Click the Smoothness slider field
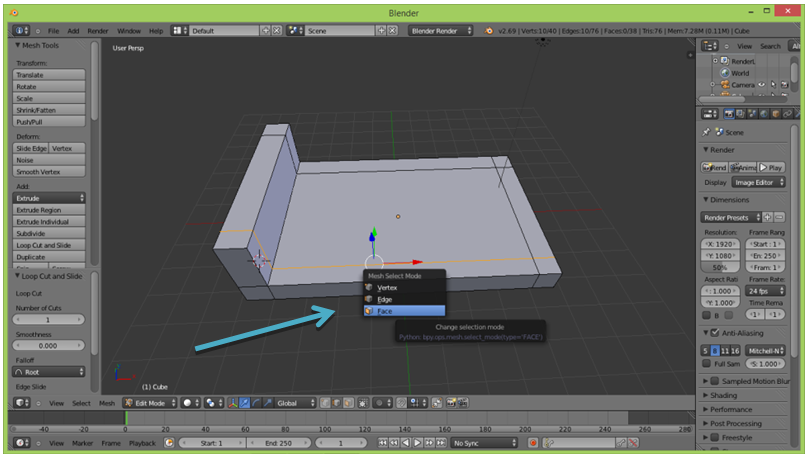This screenshot has height=454, width=808. pos(49,345)
